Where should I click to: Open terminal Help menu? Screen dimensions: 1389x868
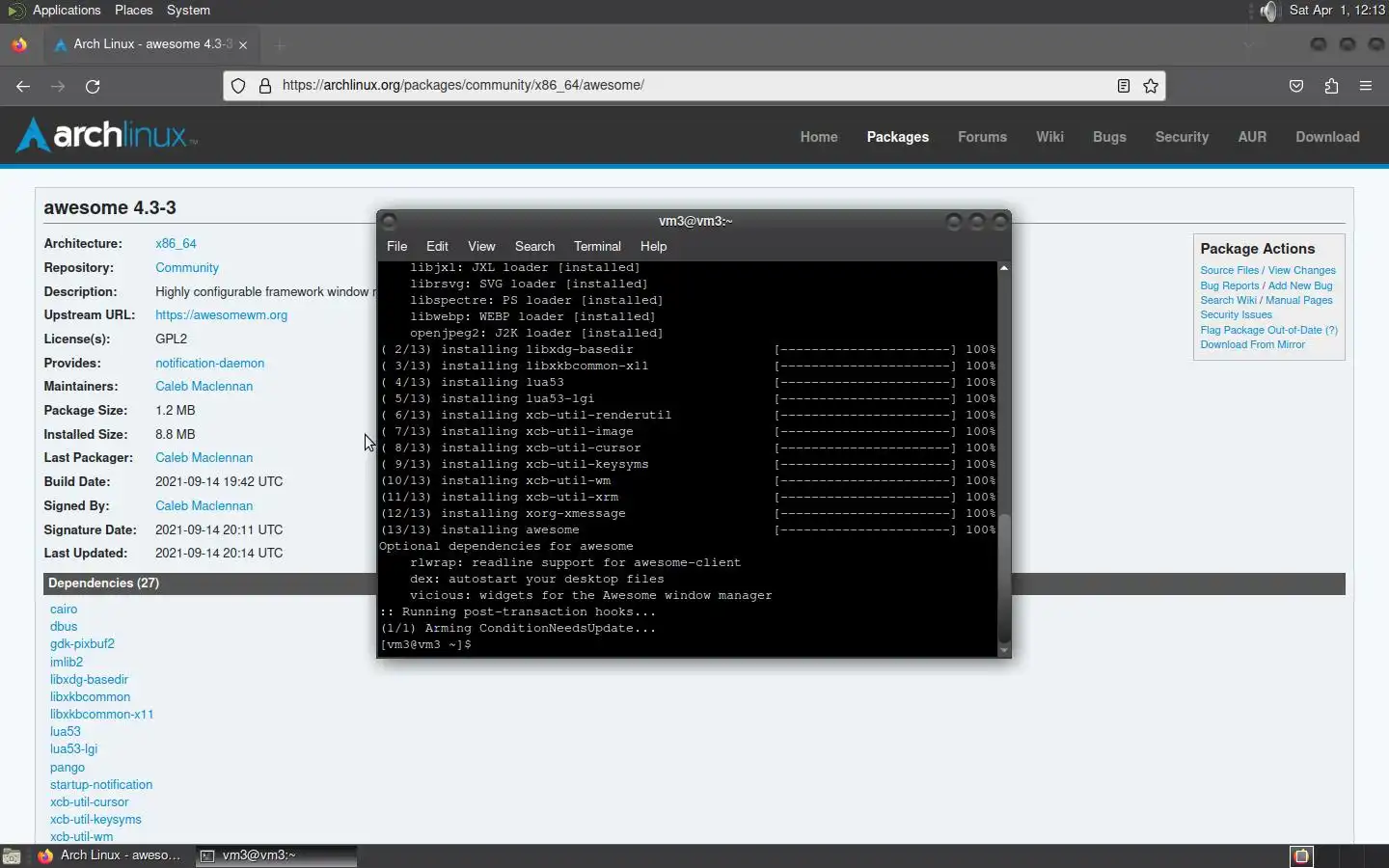pyautogui.click(x=653, y=246)
